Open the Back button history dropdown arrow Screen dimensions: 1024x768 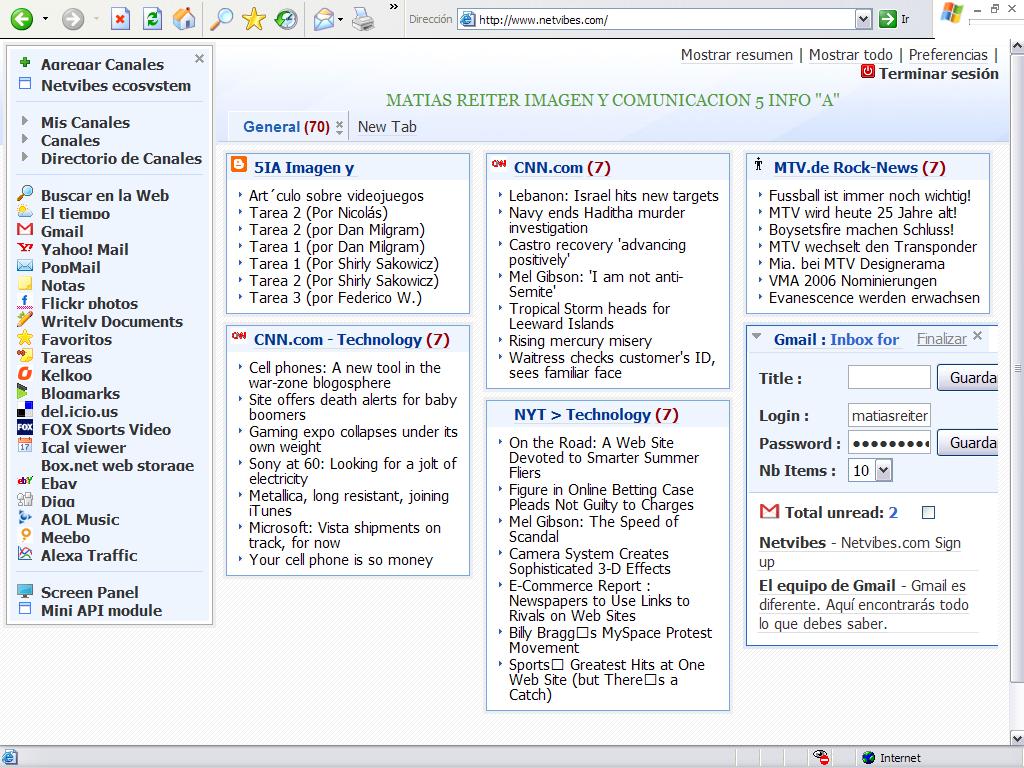point(45,19)
